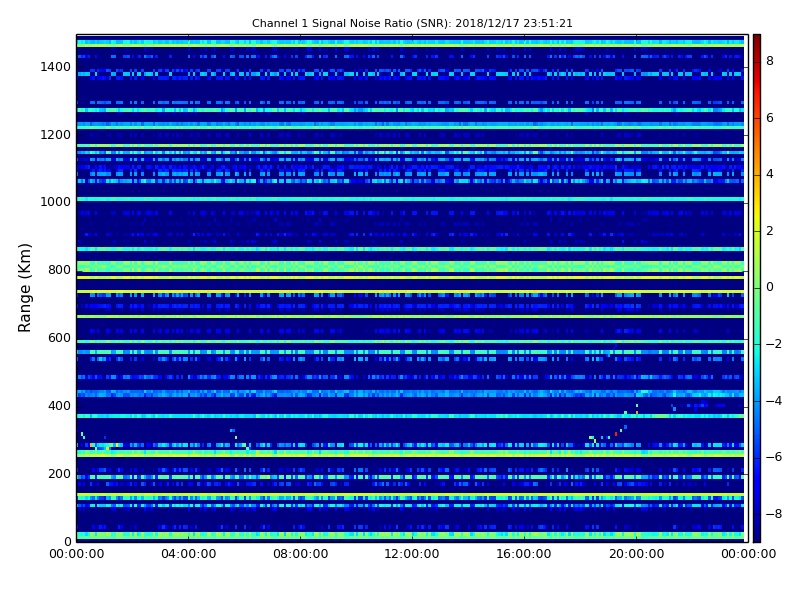Click the 12:00:00 time axis label
This screenshot has height=600, width=800.
click(x=412, y=554)
